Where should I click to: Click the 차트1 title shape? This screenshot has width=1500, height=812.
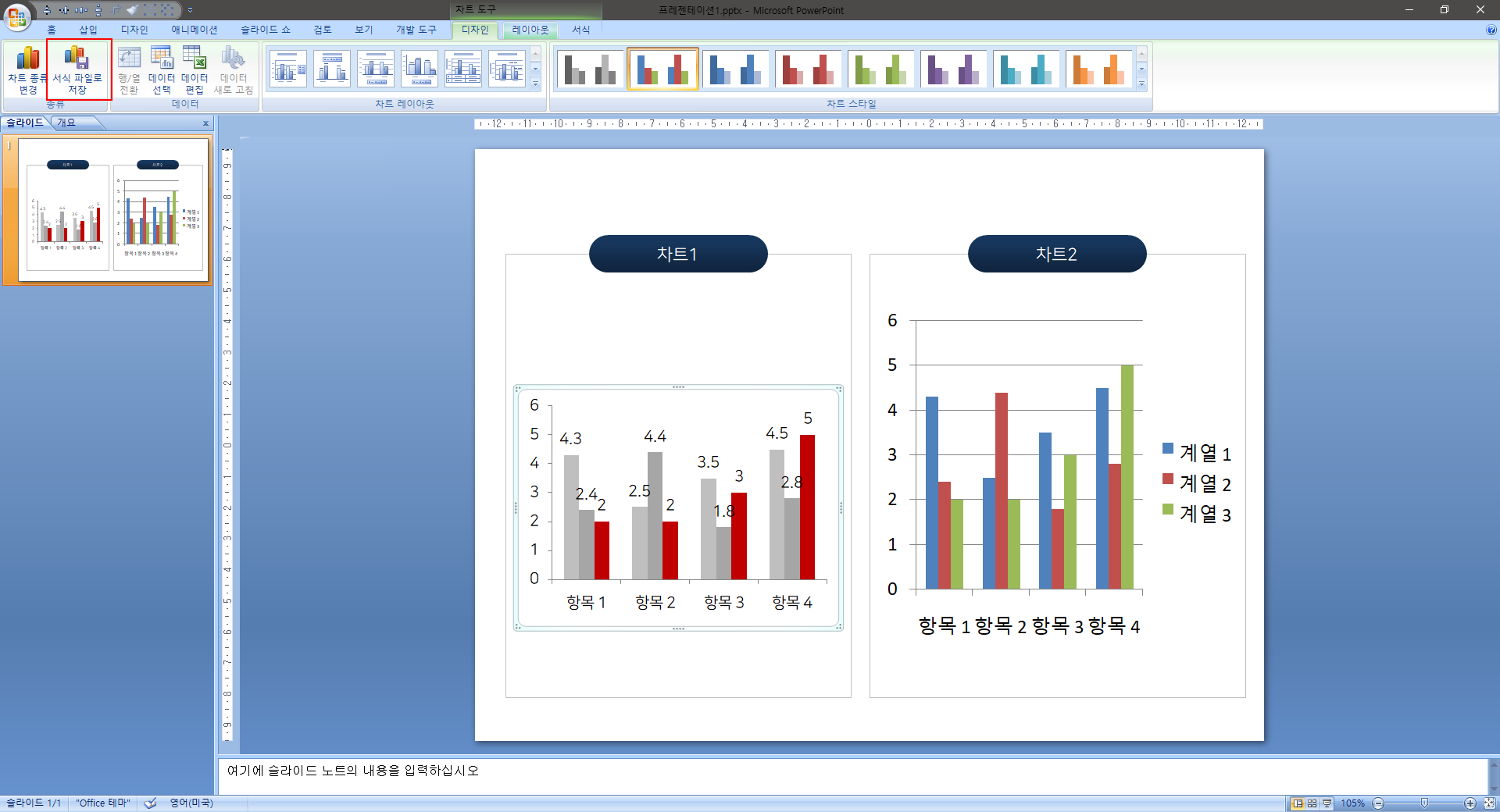(x=678, y=254)
